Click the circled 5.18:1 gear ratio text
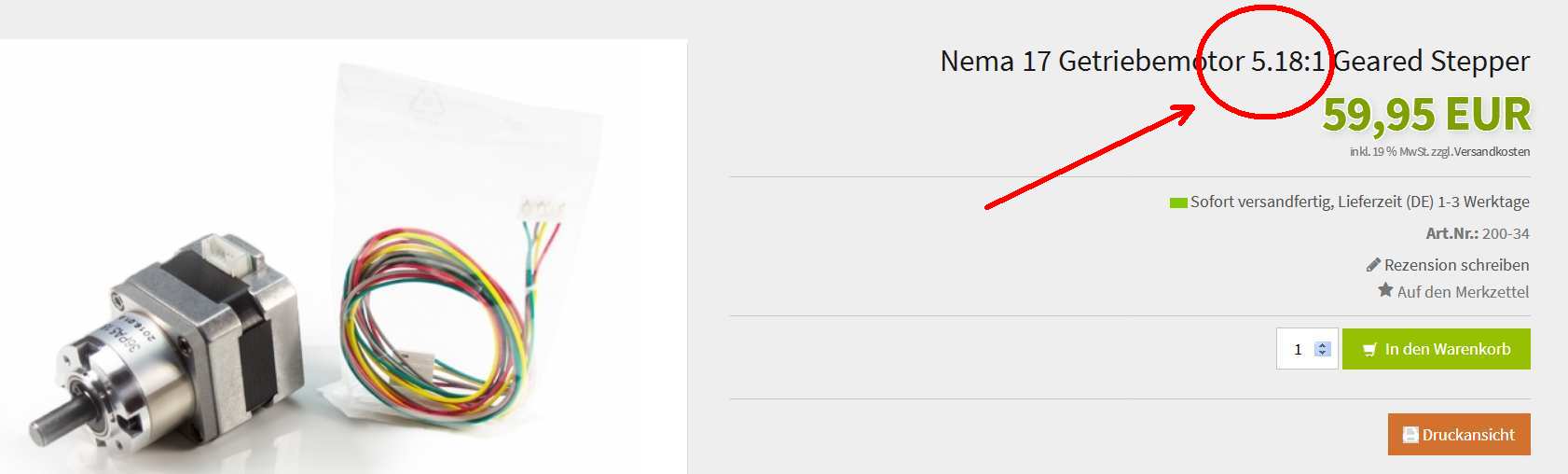 point(1287,62)
